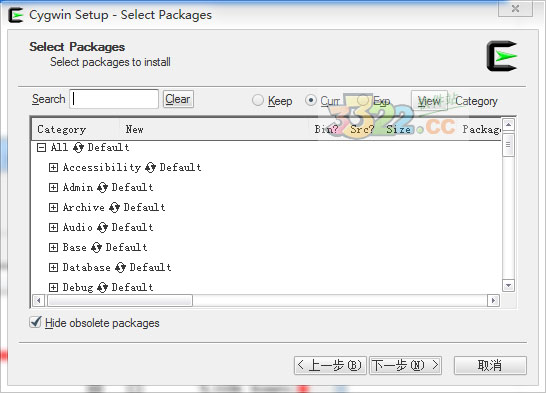Click the Clear search button
The height and width of the screenshot is (393, 546).
pyautogui.click(x=178, y=99)
